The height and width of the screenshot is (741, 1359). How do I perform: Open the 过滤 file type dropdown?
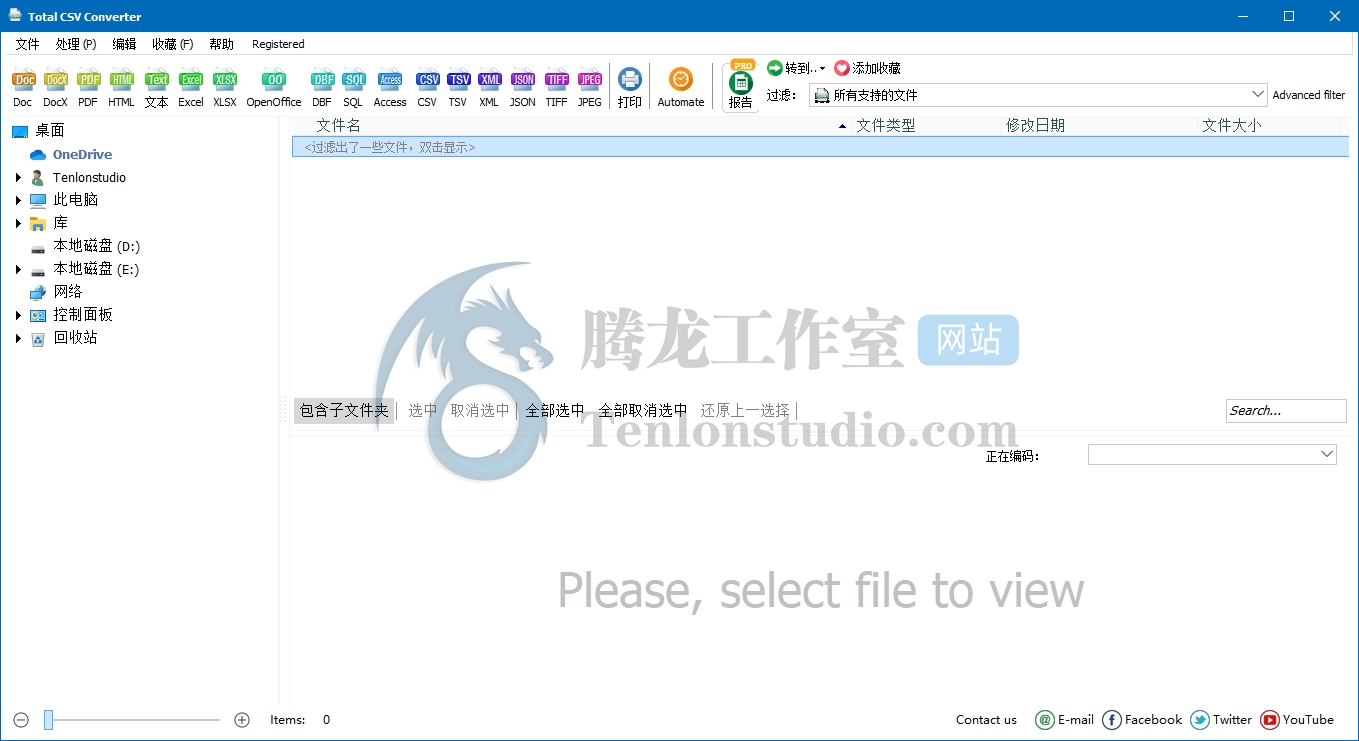coord(1038,95)
